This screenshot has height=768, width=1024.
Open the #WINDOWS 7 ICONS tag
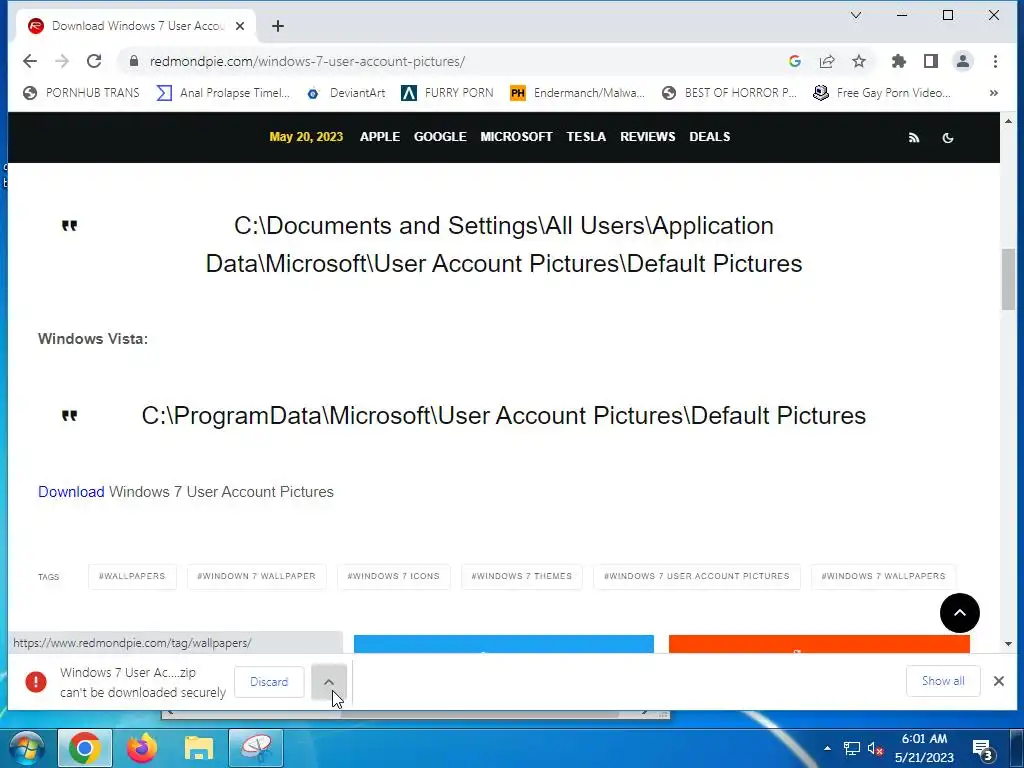click(394, 577)
